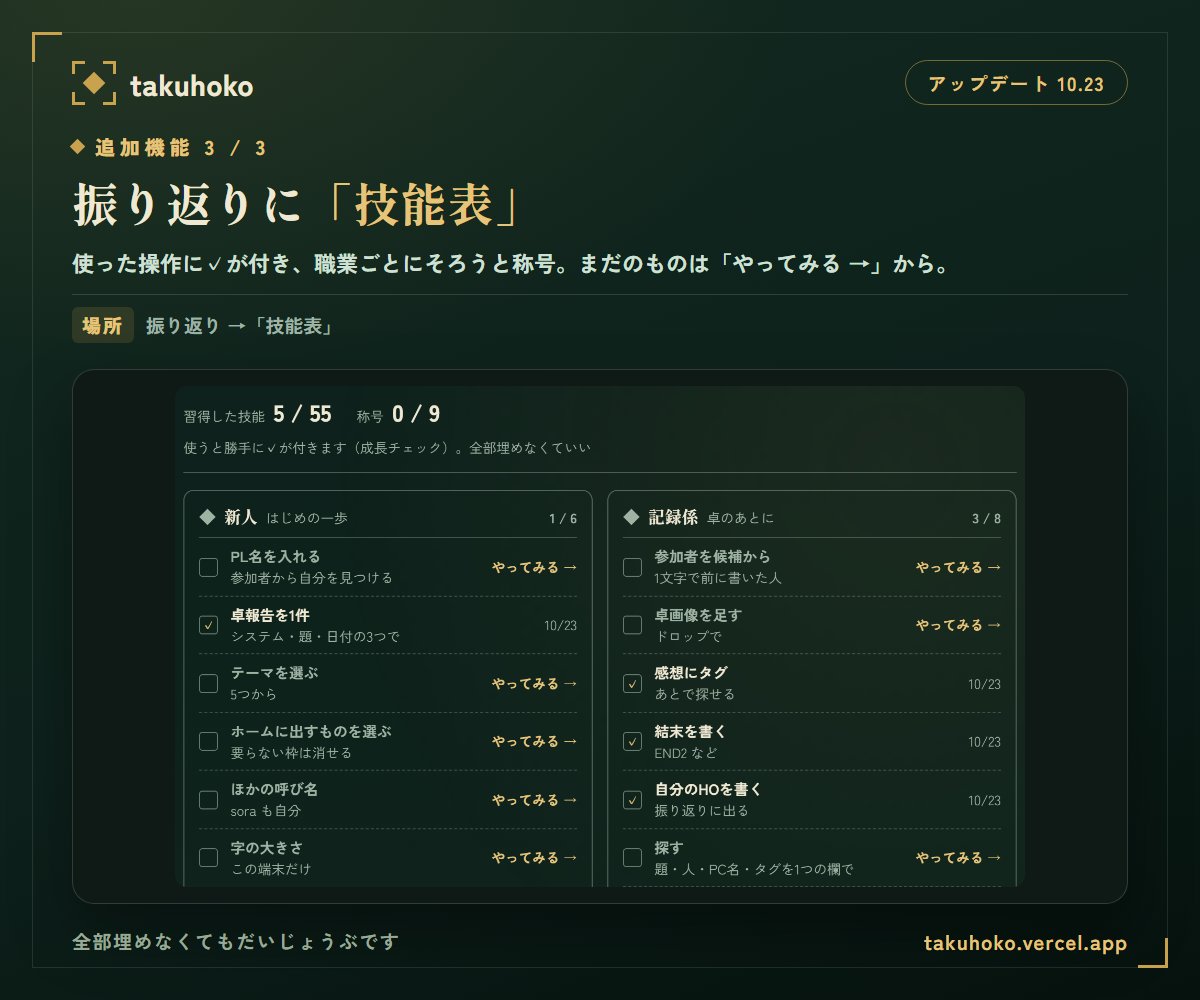Click the 10/23 date on 結末を書く
The image size is (1200, 1000).
click(985, 742)
